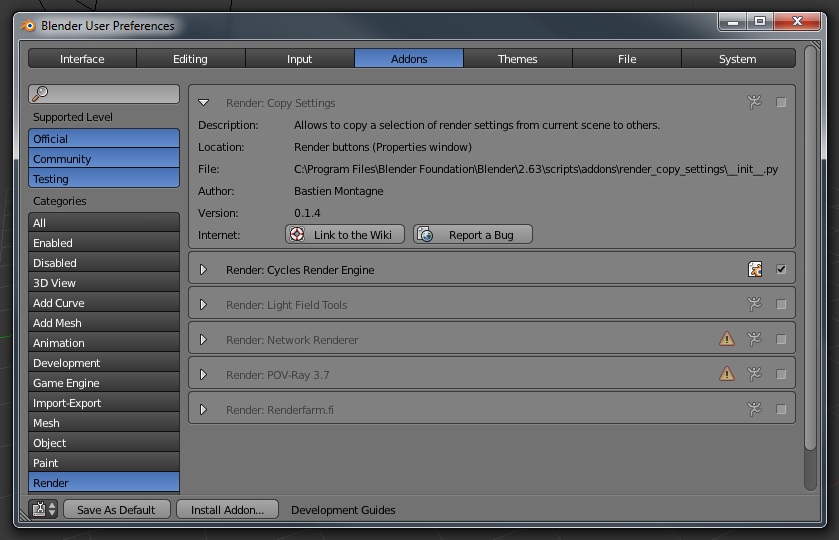
Task: Enable the POV-Ray 3.7 addon checkbox
Action: point(781,374)
